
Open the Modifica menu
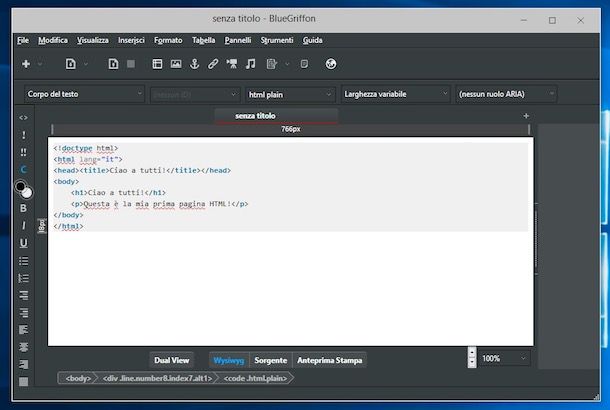coord(53,40)
